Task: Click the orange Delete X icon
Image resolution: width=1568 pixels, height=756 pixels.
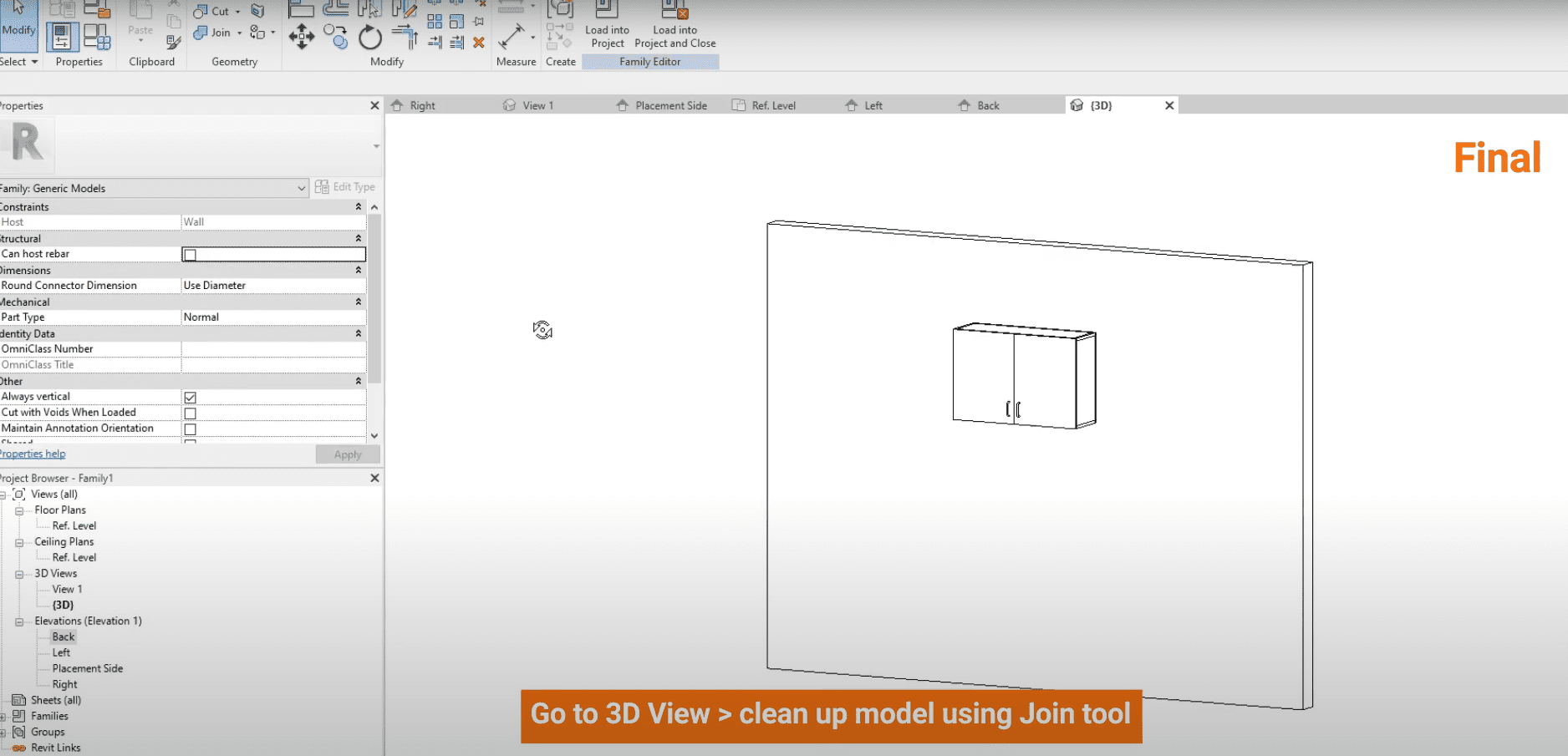Action: 479,42
